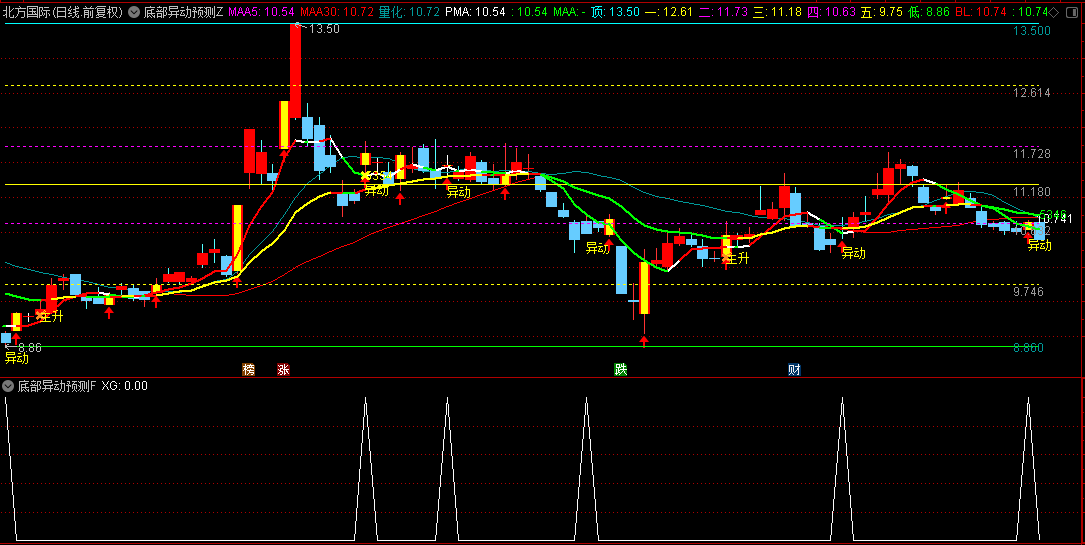The image size is (1085, 545).
Task: Click the 四: 10.63 level readout
Action: [830, 12]
